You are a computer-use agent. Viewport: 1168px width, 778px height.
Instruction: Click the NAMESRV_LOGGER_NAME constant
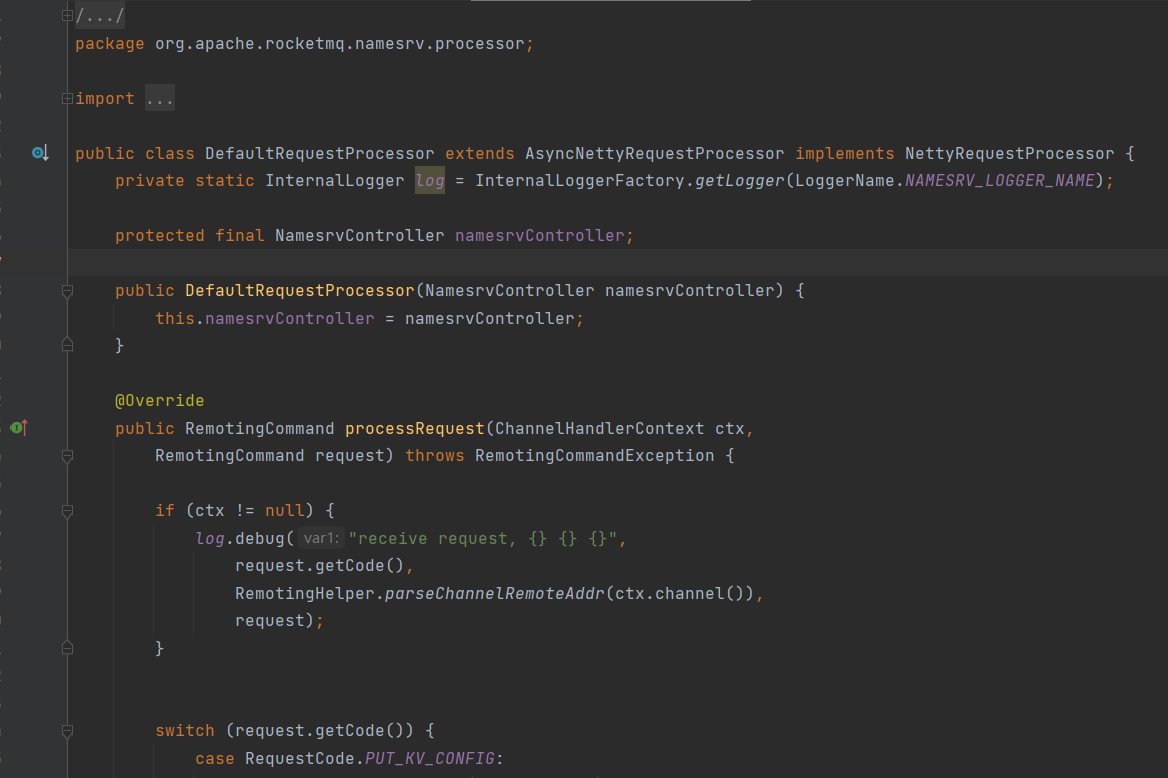(1000, 181)
